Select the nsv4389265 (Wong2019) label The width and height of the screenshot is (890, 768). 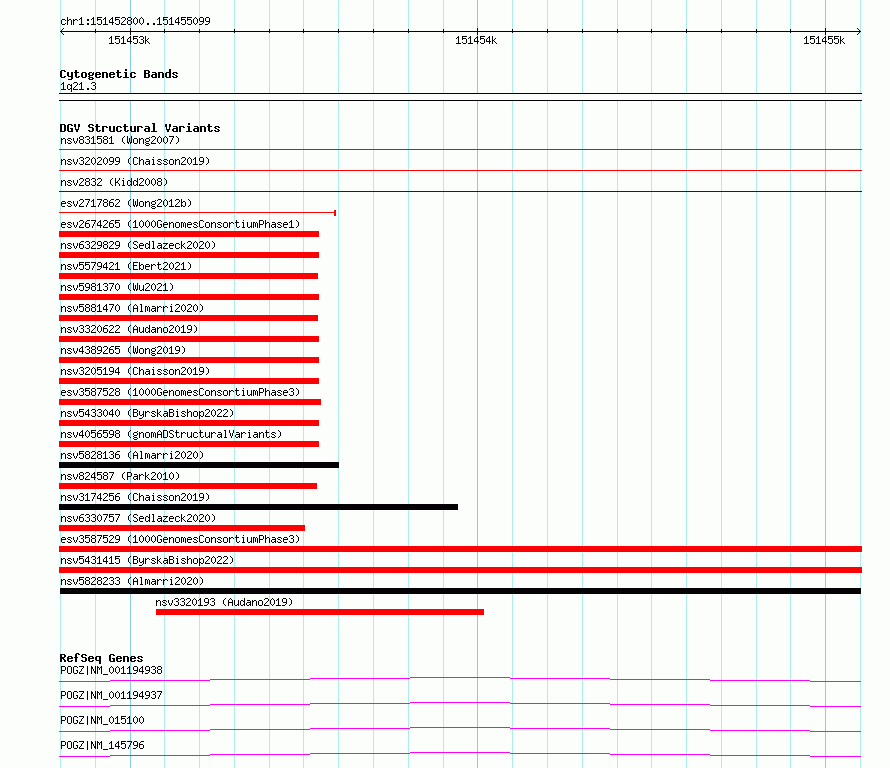[x=123, y=350]
